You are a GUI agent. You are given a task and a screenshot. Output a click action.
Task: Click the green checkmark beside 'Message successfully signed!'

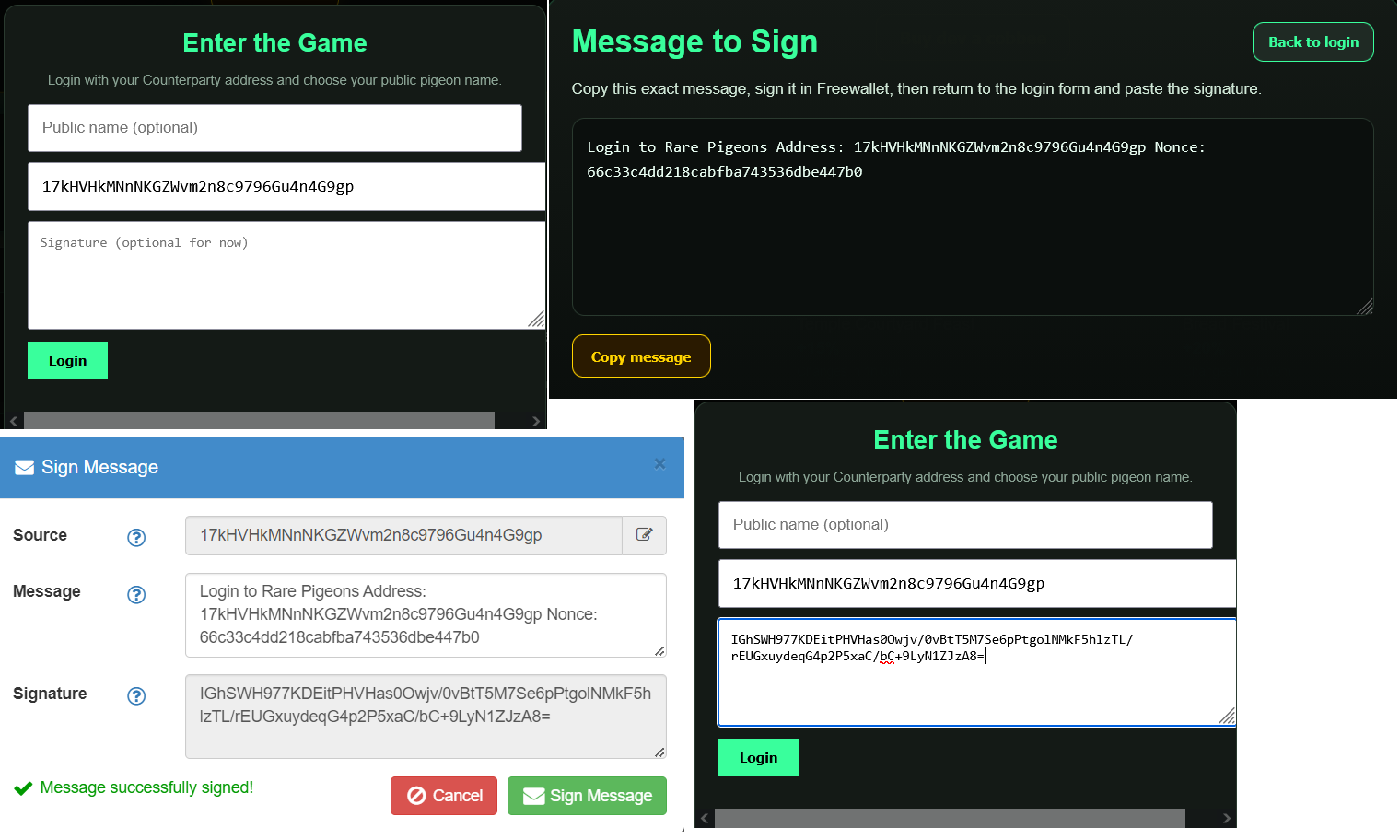point(23,788)
